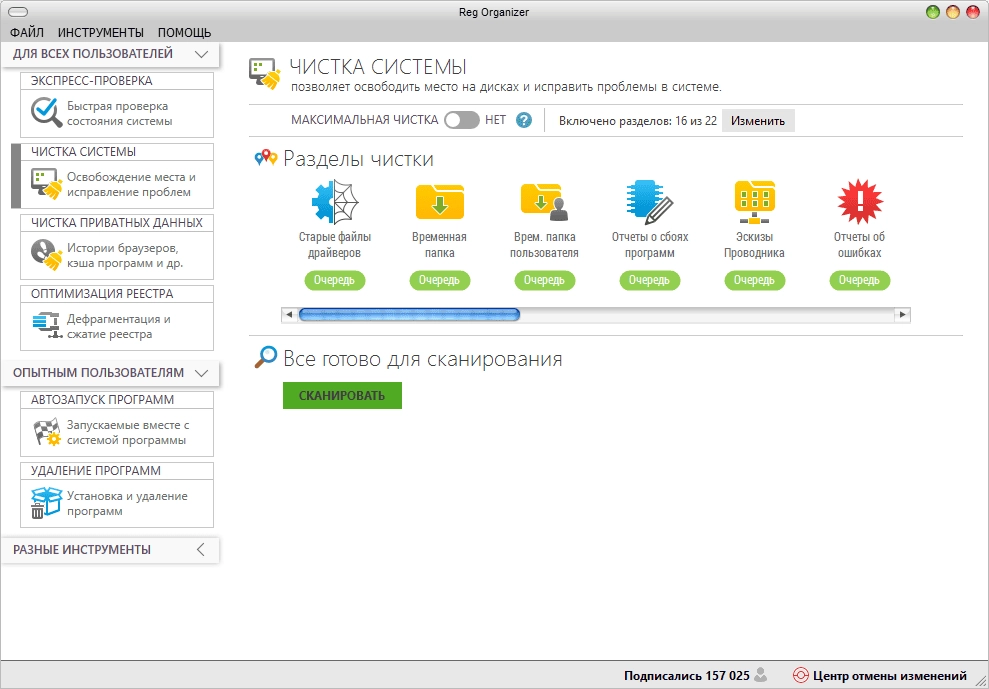Open Центр отмены изменений link
The image size is (989, 689).
pos(889,676)
